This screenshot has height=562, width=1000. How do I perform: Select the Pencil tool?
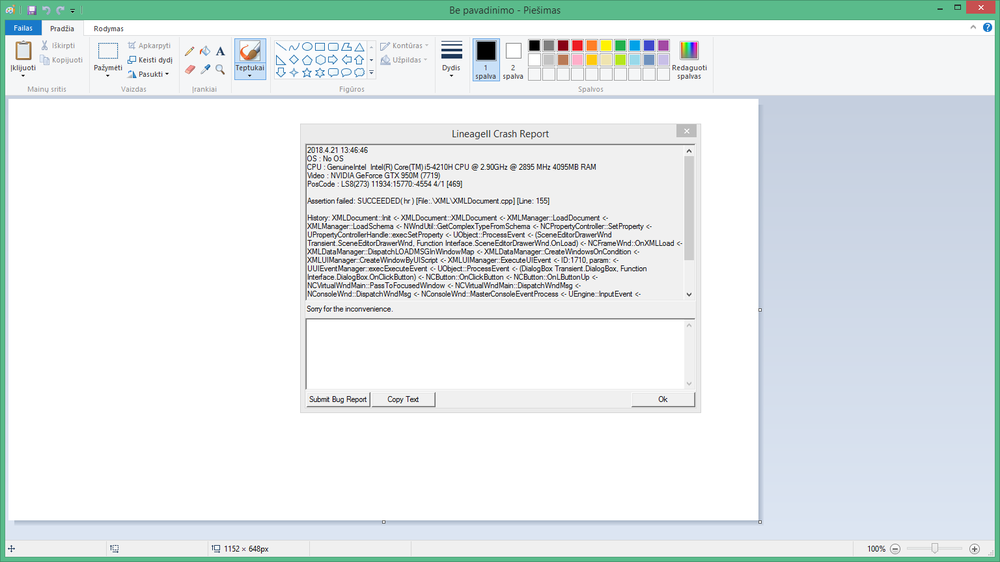(190, 51)
